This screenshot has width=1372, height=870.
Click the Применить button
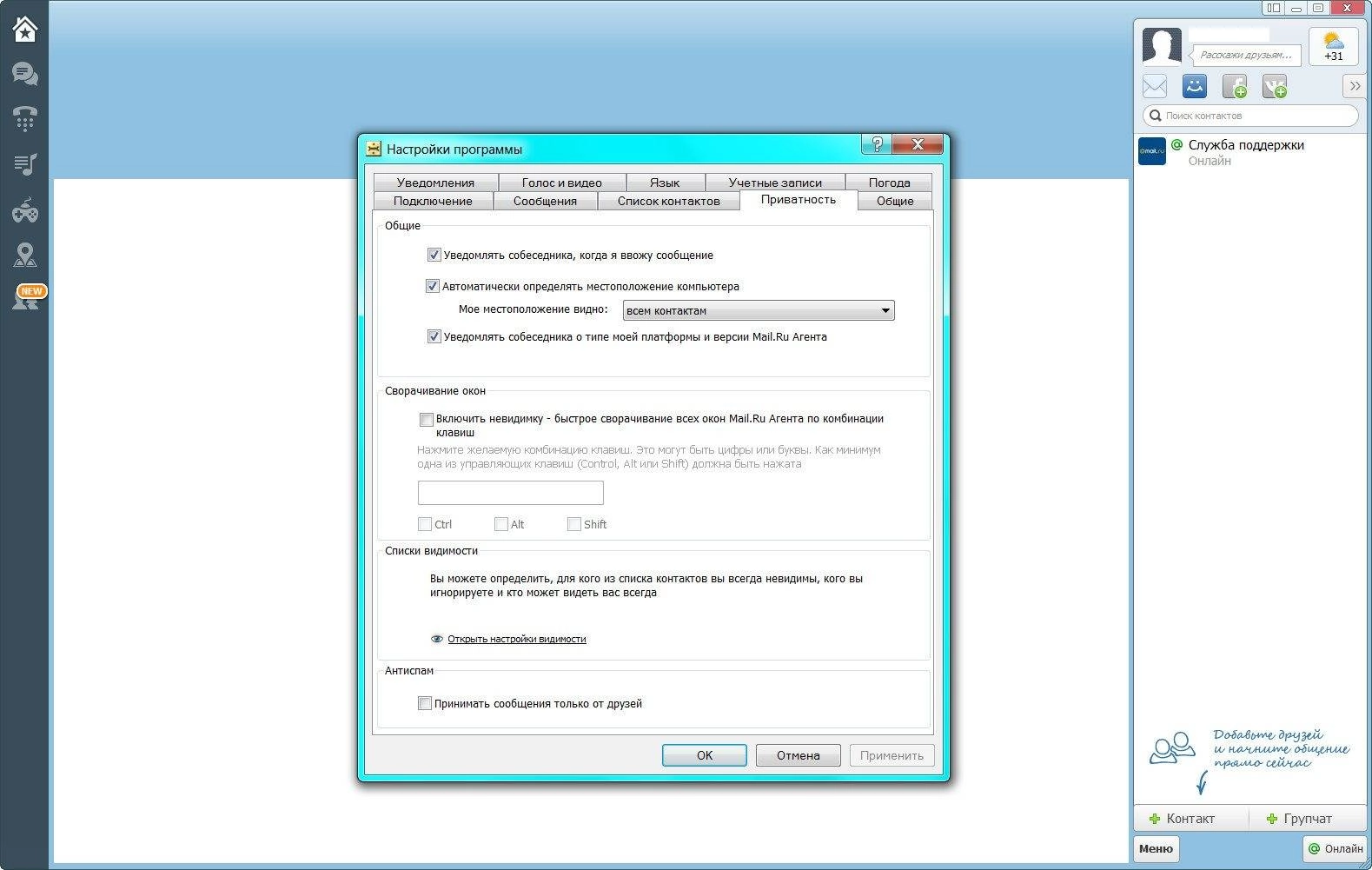coord(891,755)
